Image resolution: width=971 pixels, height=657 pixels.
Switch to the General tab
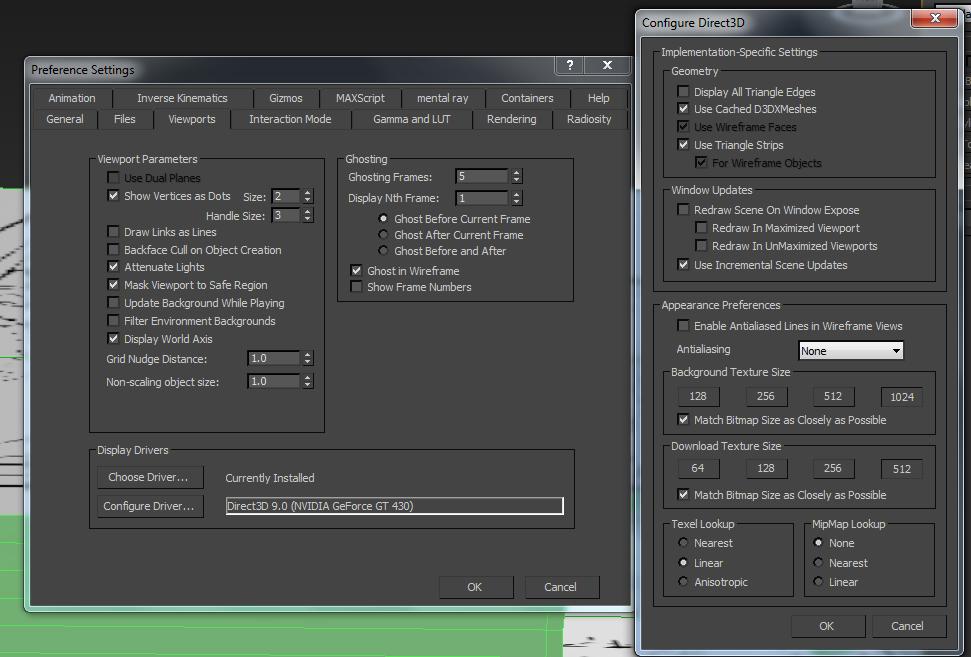(x=64, y=119)
